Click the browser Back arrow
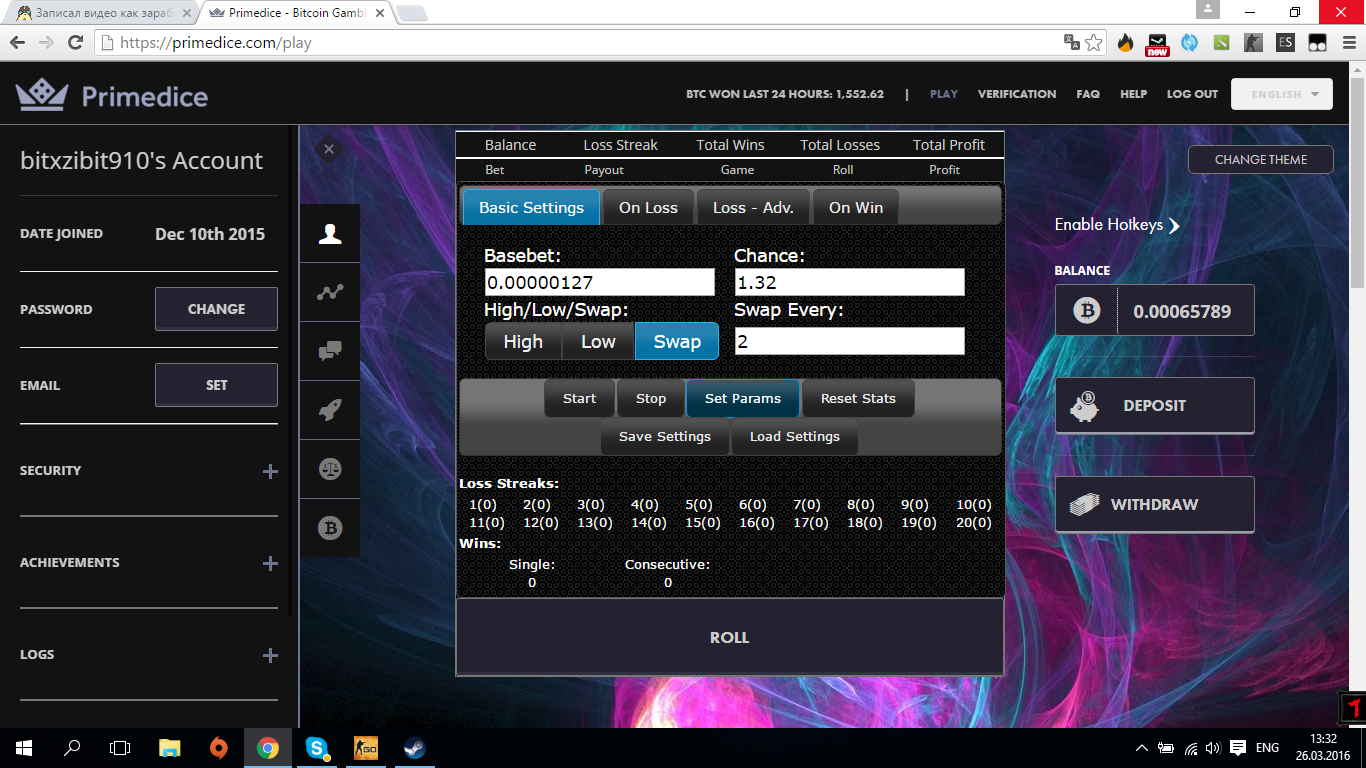 [17, 43]
